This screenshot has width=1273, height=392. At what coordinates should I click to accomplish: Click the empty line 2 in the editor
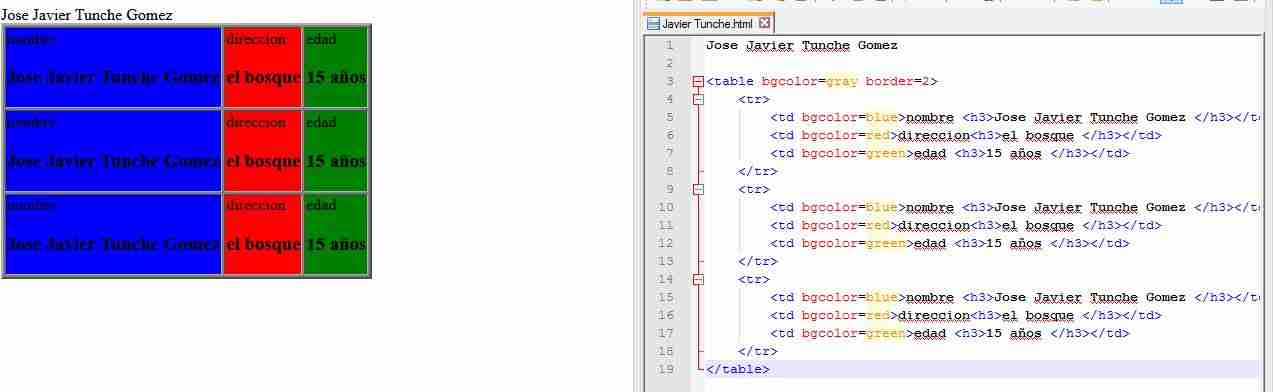pyautogui.click(x=980, y=63)
